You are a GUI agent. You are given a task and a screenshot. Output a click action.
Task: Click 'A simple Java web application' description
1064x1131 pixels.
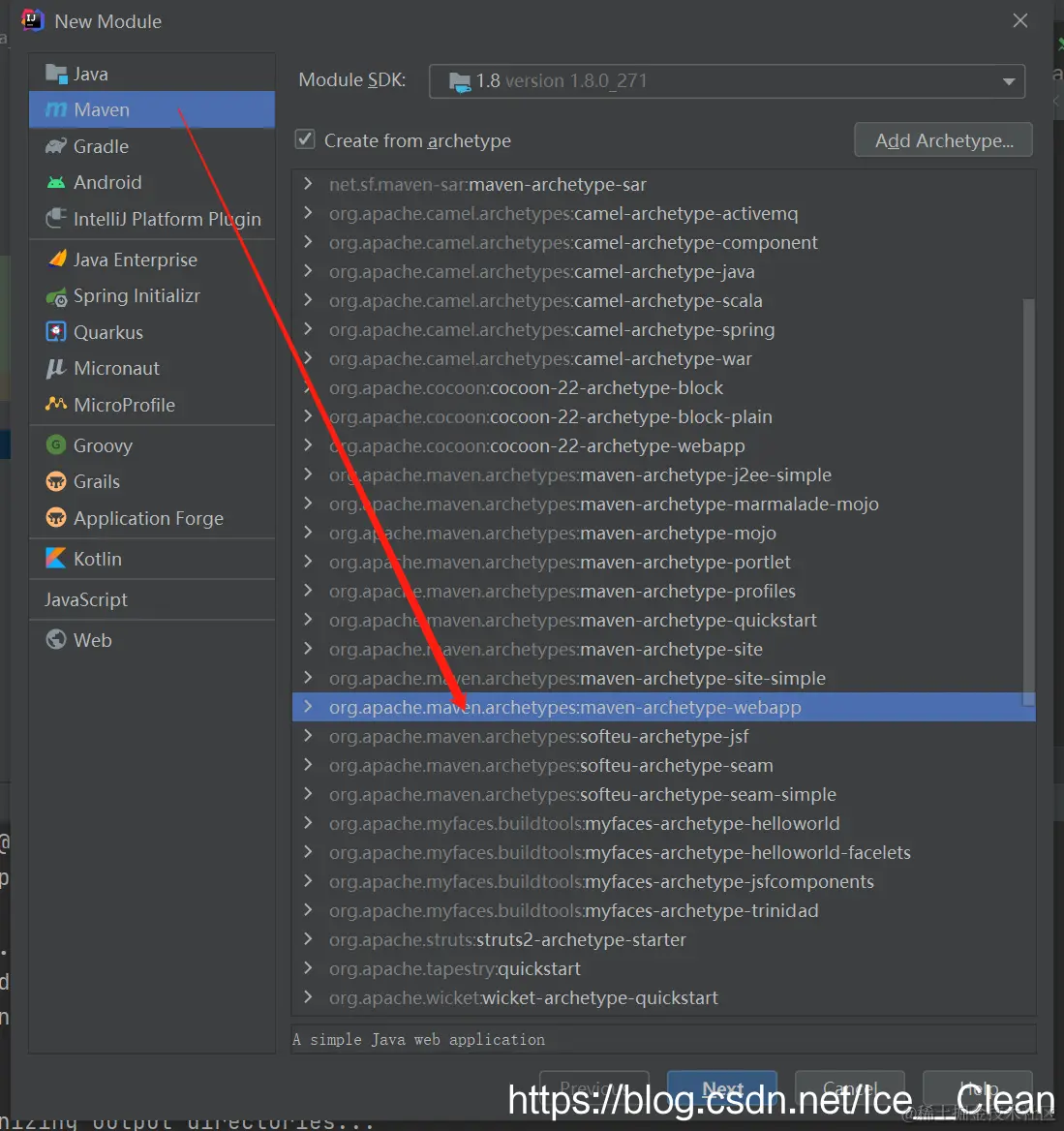click(418, 1039)
